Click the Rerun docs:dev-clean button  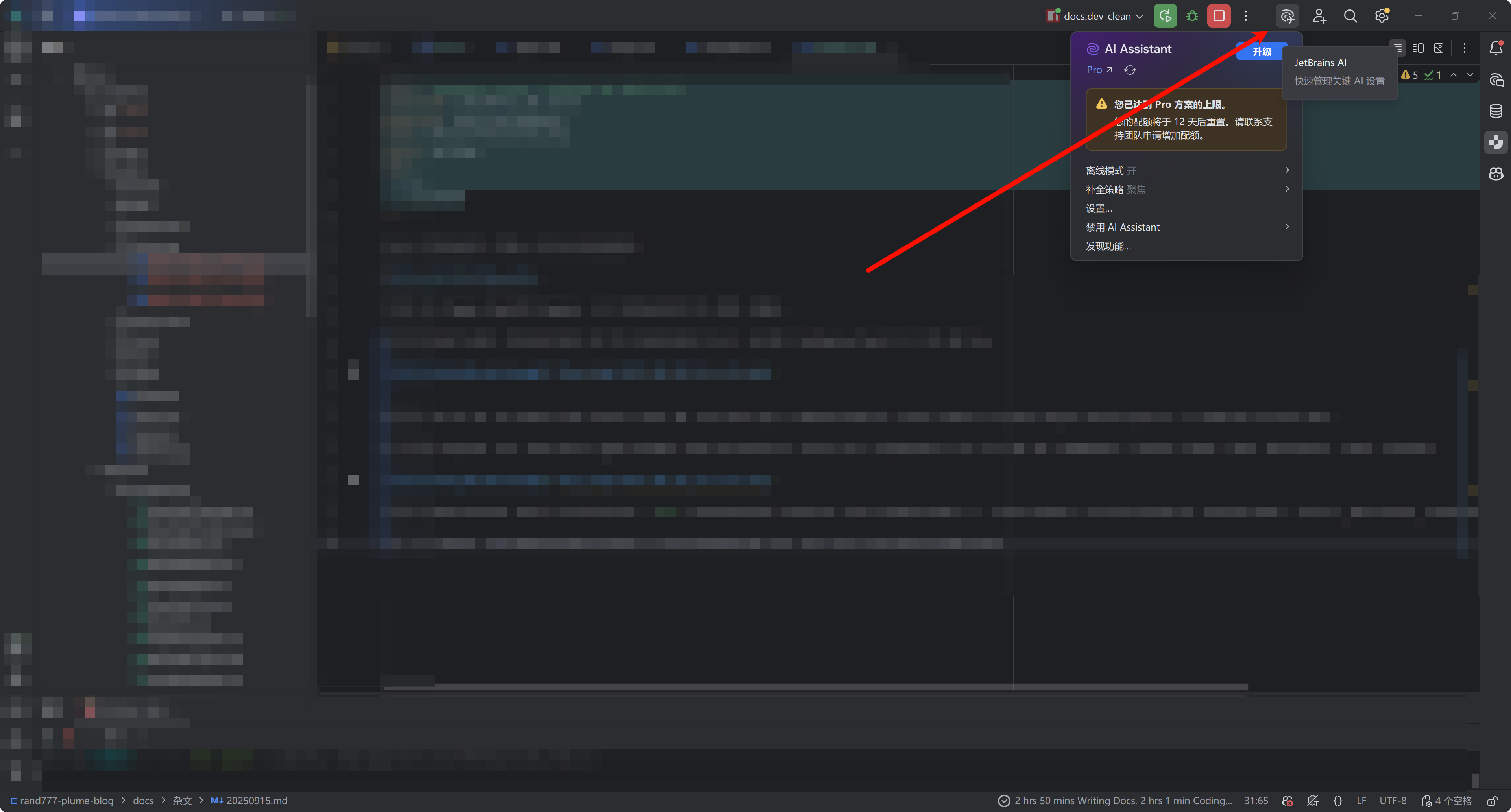pos(1165,16)
